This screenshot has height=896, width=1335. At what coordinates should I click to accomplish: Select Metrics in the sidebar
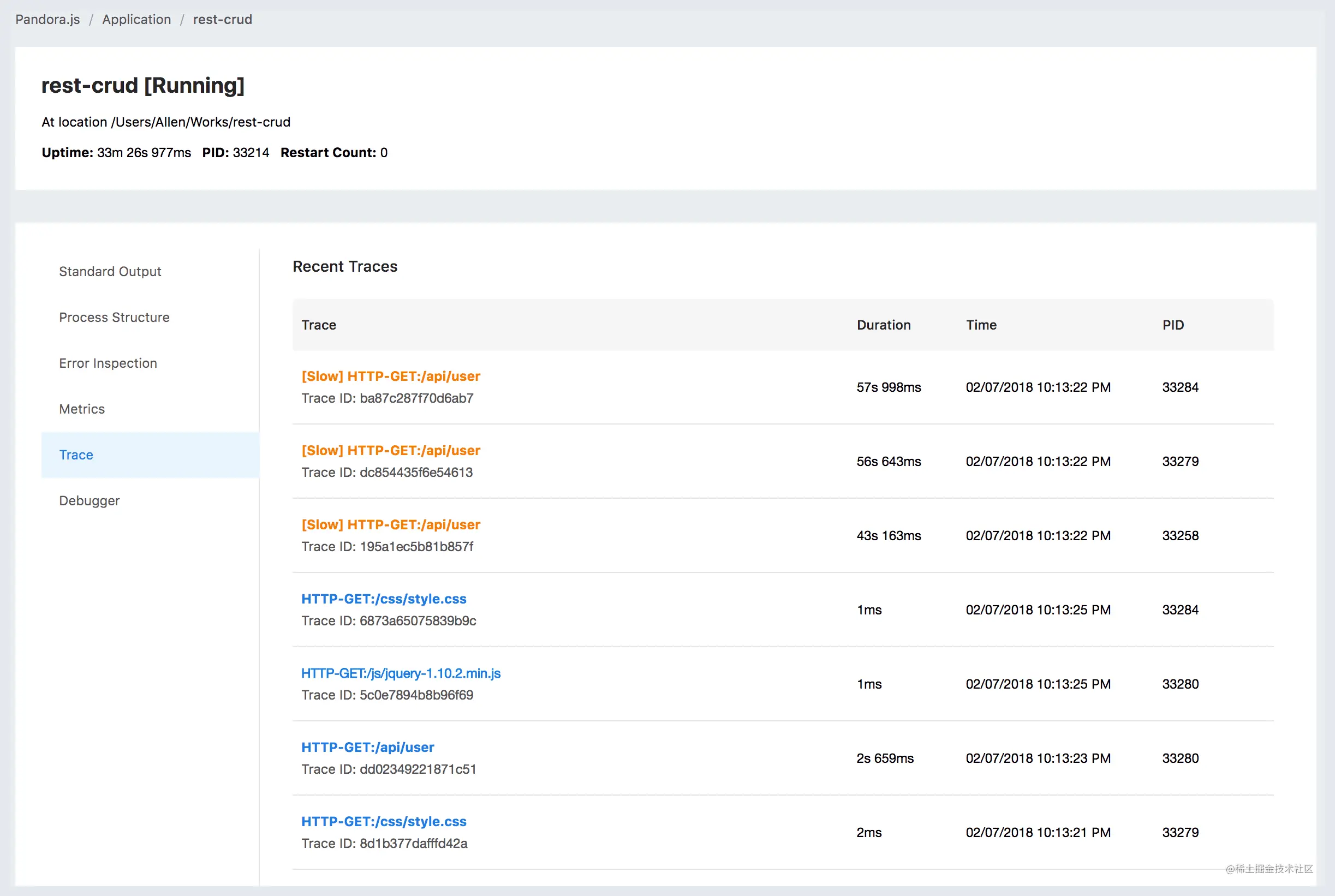[82, 409]
